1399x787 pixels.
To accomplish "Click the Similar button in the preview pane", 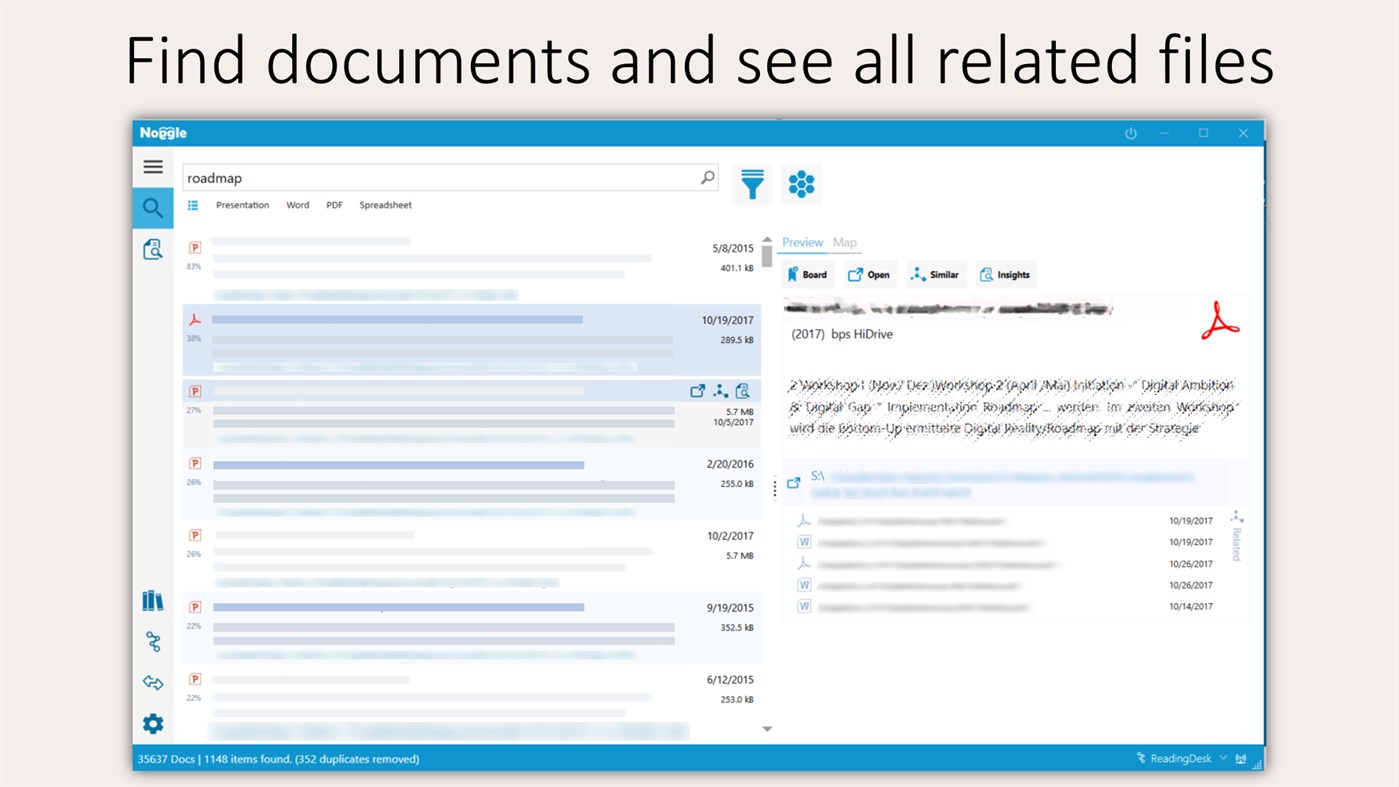I will (934, 274).
